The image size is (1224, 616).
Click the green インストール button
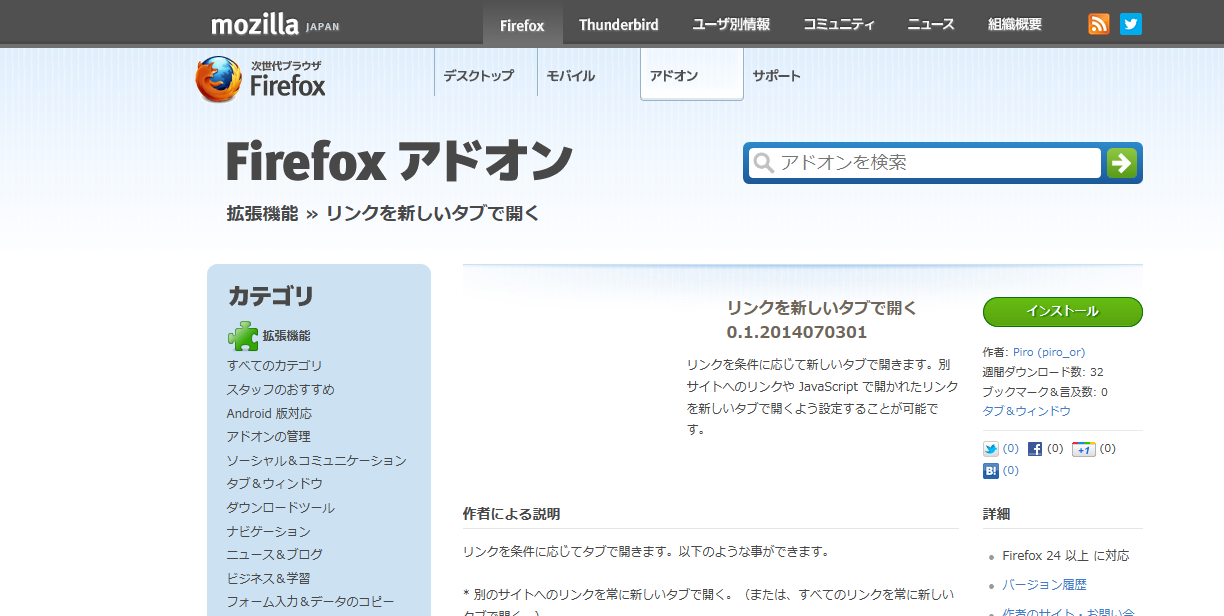(1062, 311)
